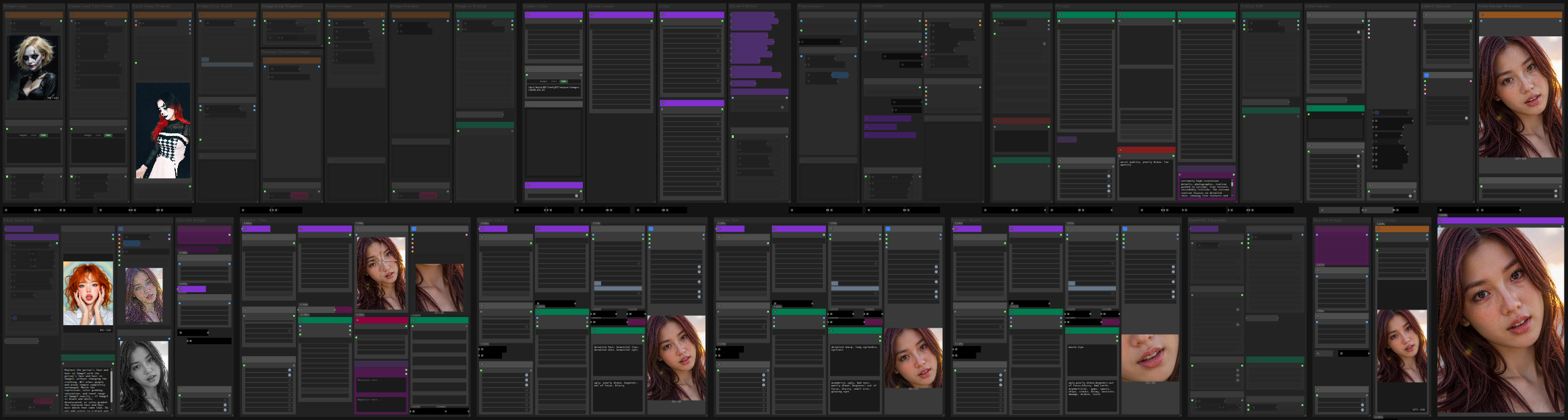Click the 'detailed sharp, long eyelashes, eyeliner' prompt box
This screenshot has width=1568, height=420.
[x=854, y=361]
